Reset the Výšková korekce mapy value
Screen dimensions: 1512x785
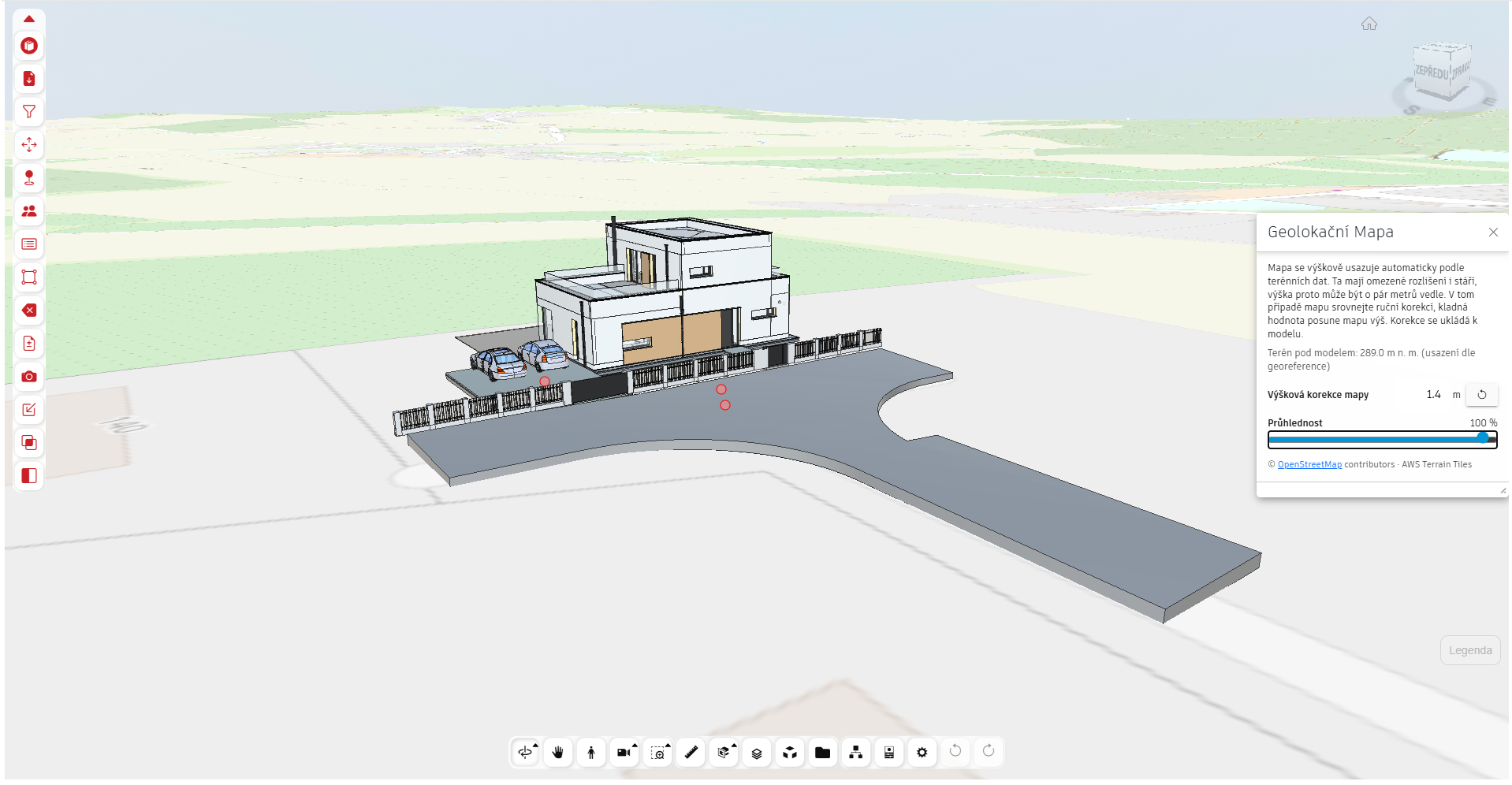(1482, 395)
